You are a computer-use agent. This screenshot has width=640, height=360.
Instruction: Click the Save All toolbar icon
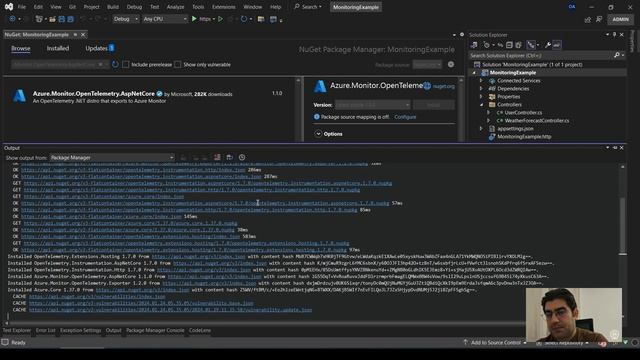coord(70,19)
